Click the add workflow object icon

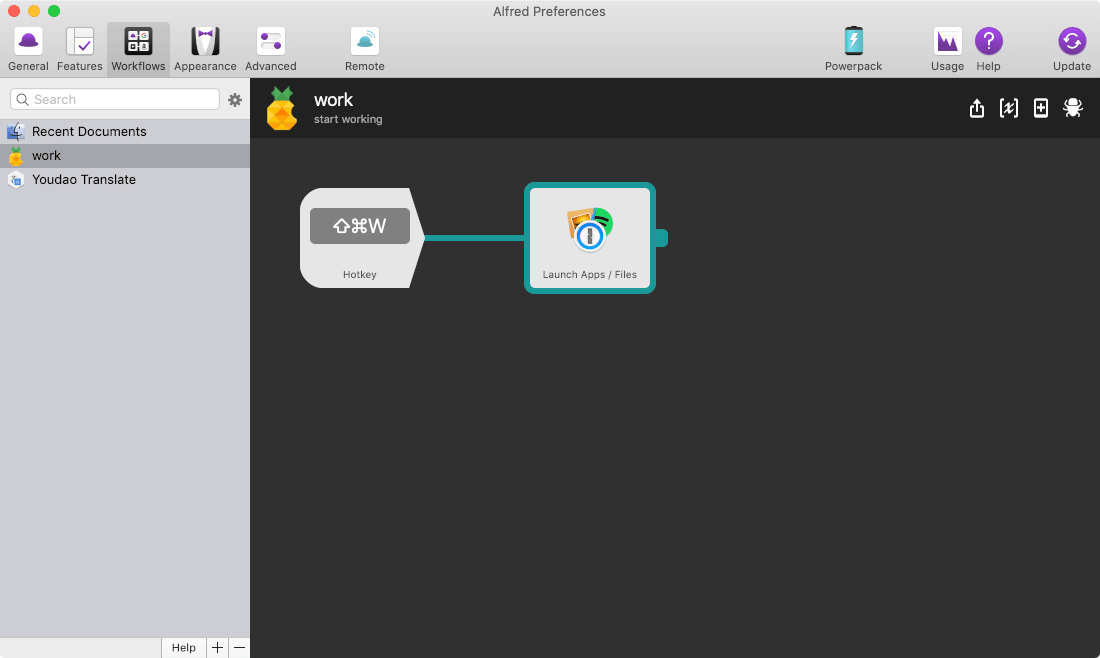pyautogui.click(x=1041, y=108)
